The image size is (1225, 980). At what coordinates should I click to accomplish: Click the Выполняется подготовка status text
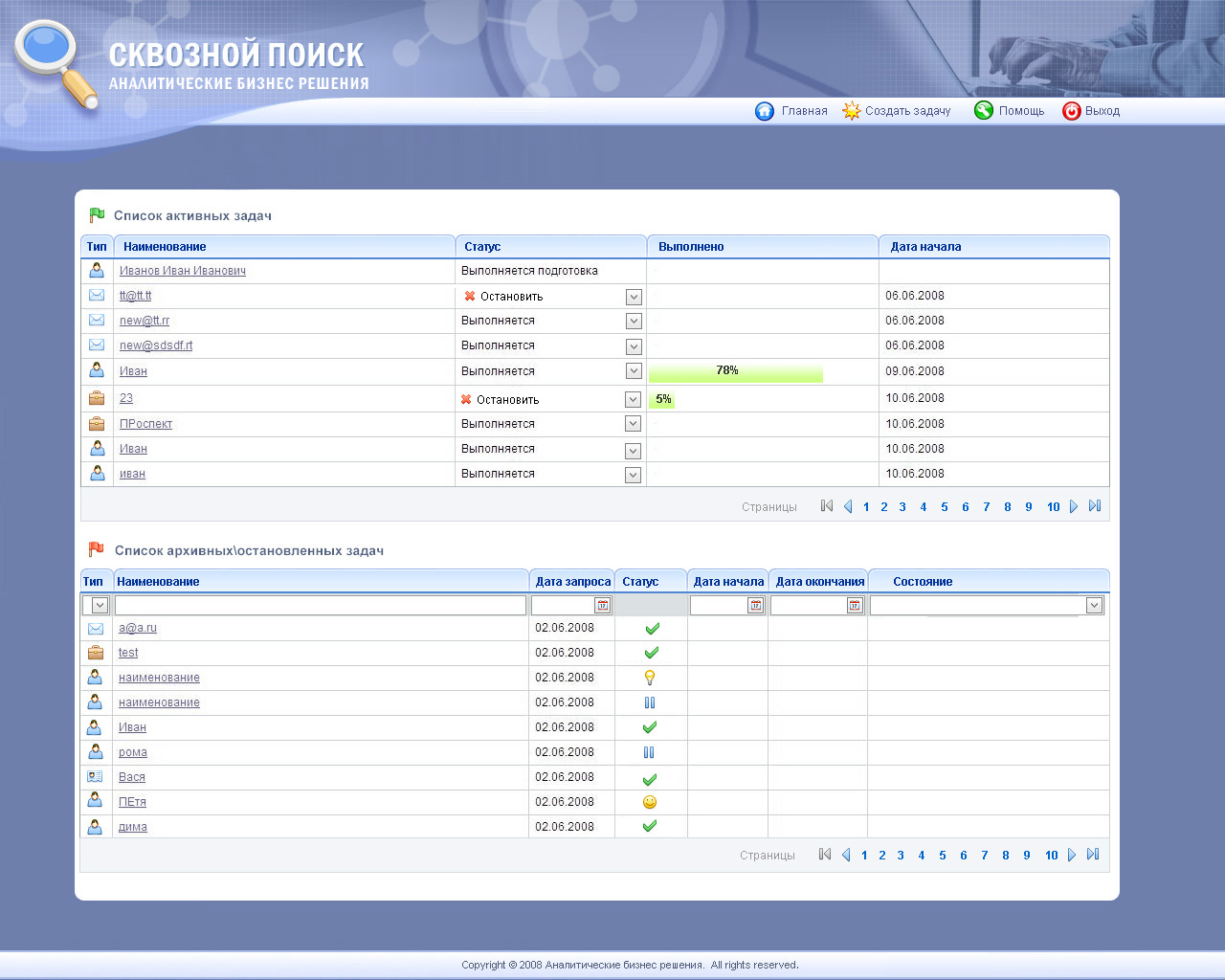[x=529, y=271]
